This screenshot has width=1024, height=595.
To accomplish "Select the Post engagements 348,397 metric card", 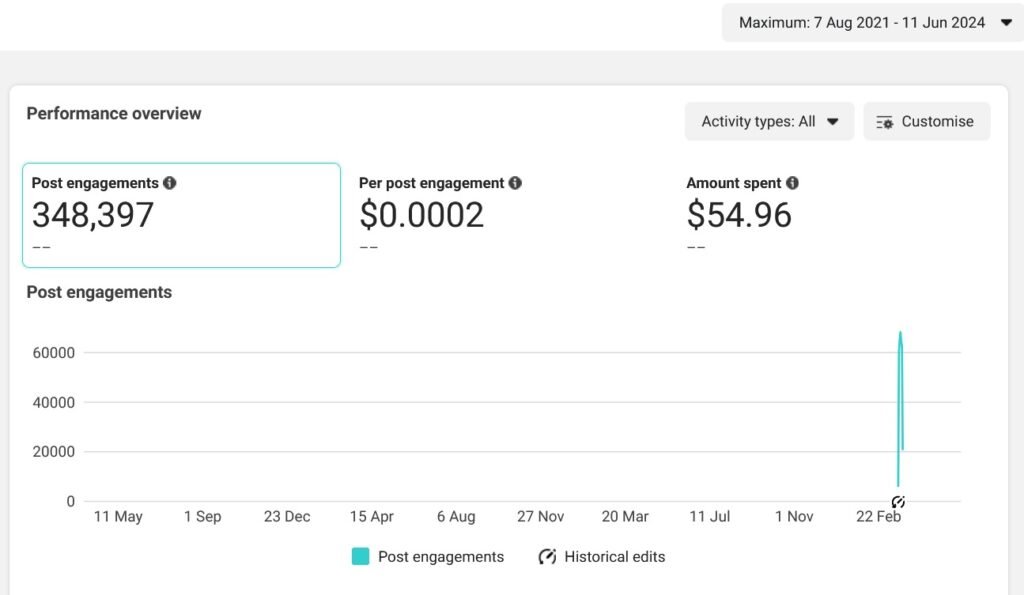I will coord(181,215).
